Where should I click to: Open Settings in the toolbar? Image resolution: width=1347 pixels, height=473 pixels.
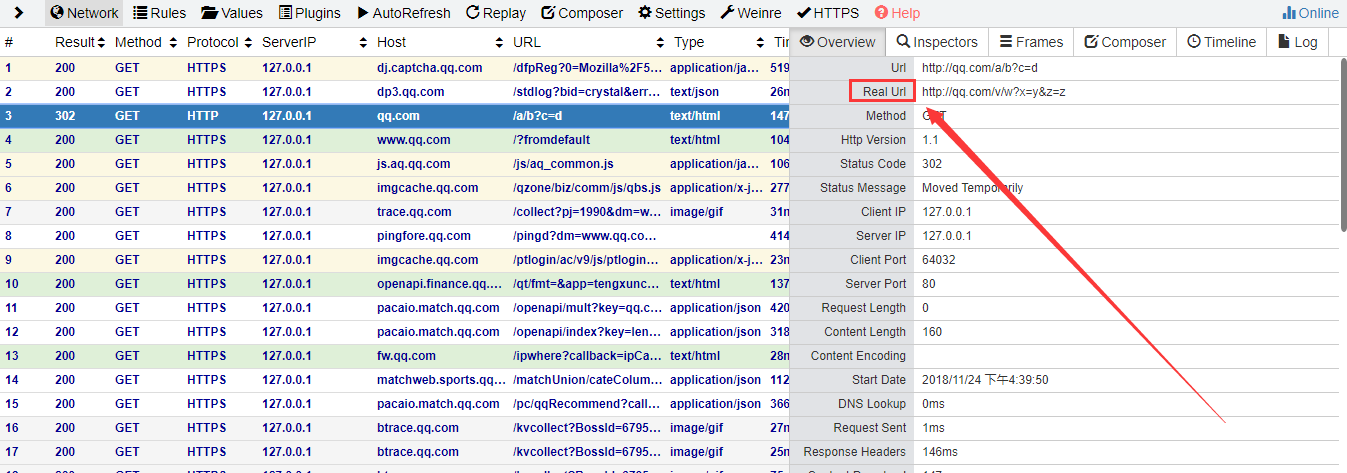pos(671,13)
